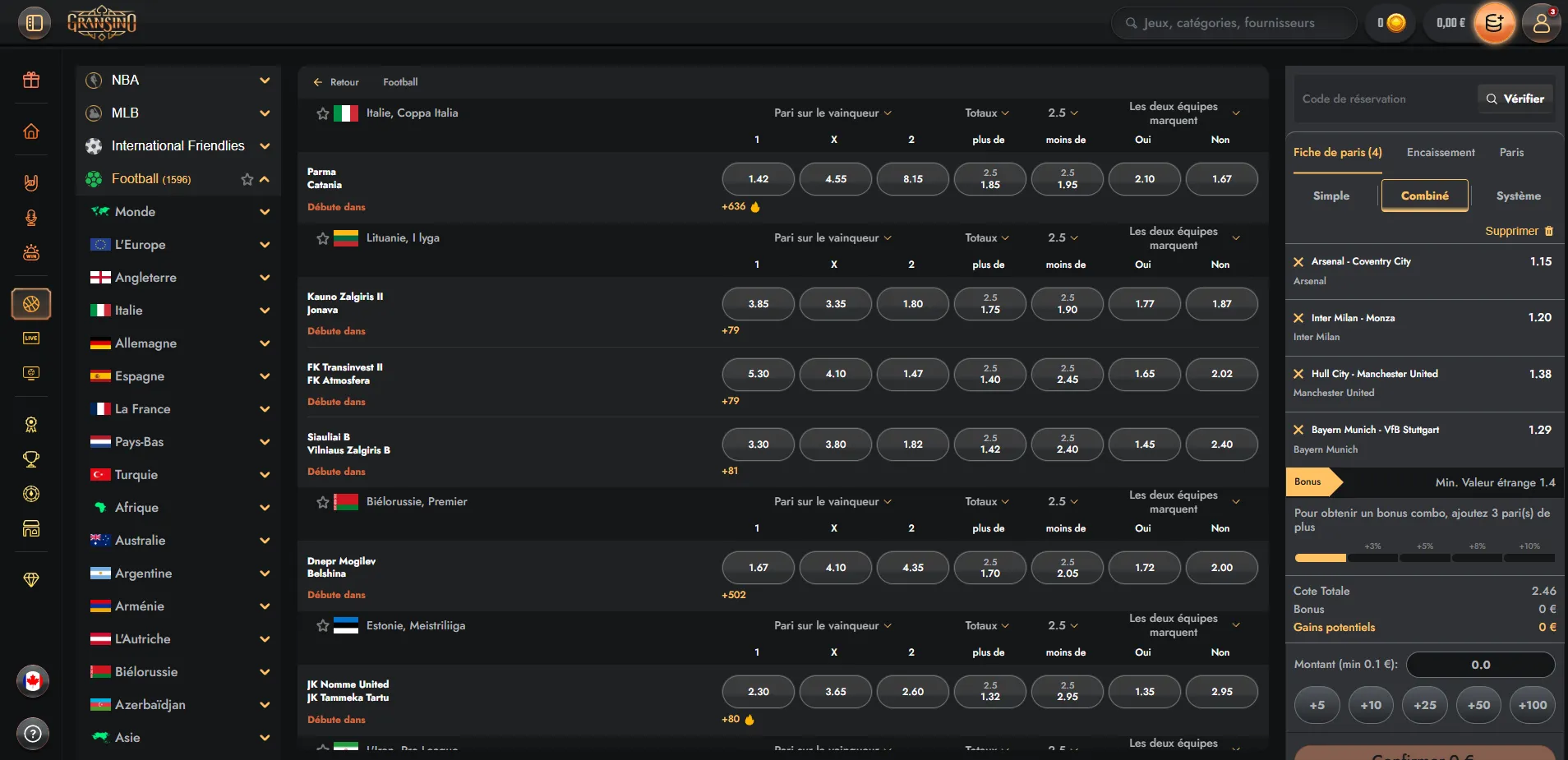Open Pari sur le vainqueur dropdown for Coppa Italia
This screenshot has height=760, width=1568.
833,113
